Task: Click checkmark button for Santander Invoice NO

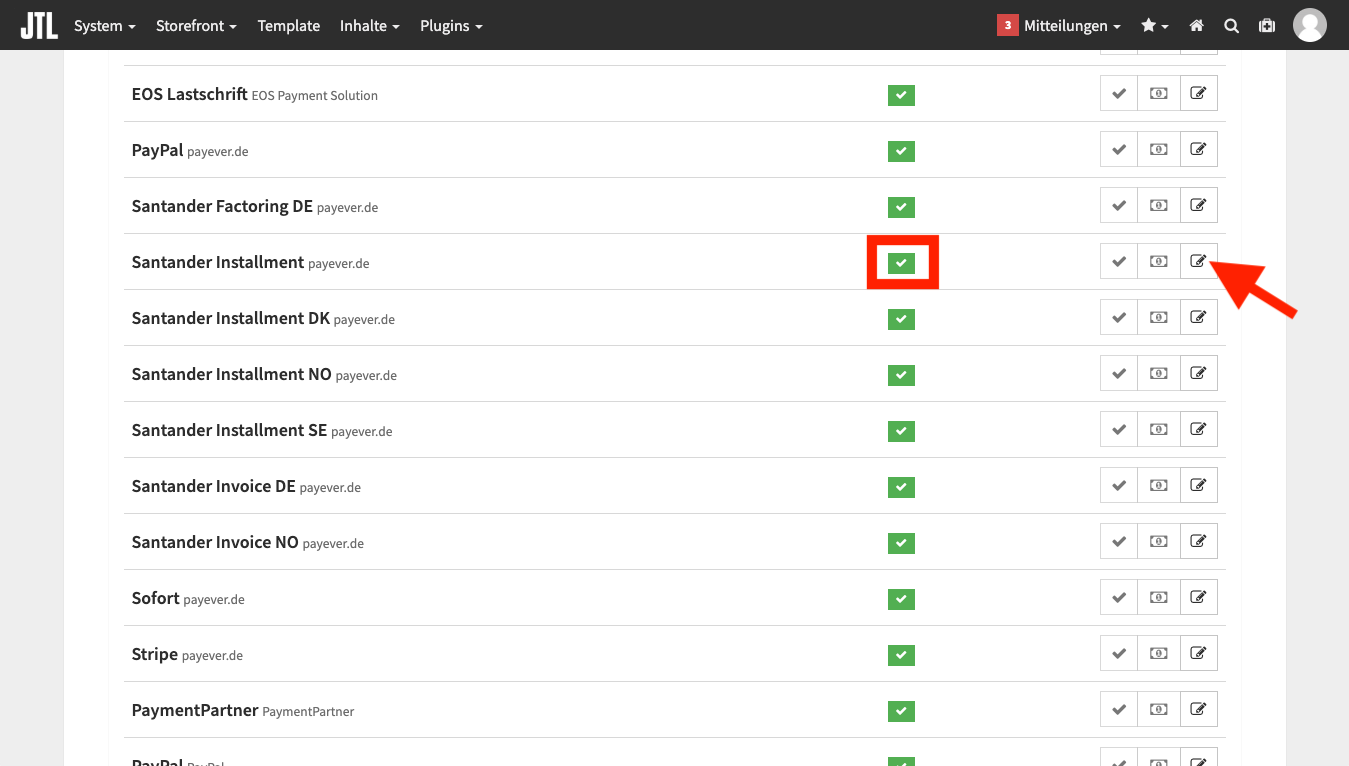Action: pos(1119,541)
